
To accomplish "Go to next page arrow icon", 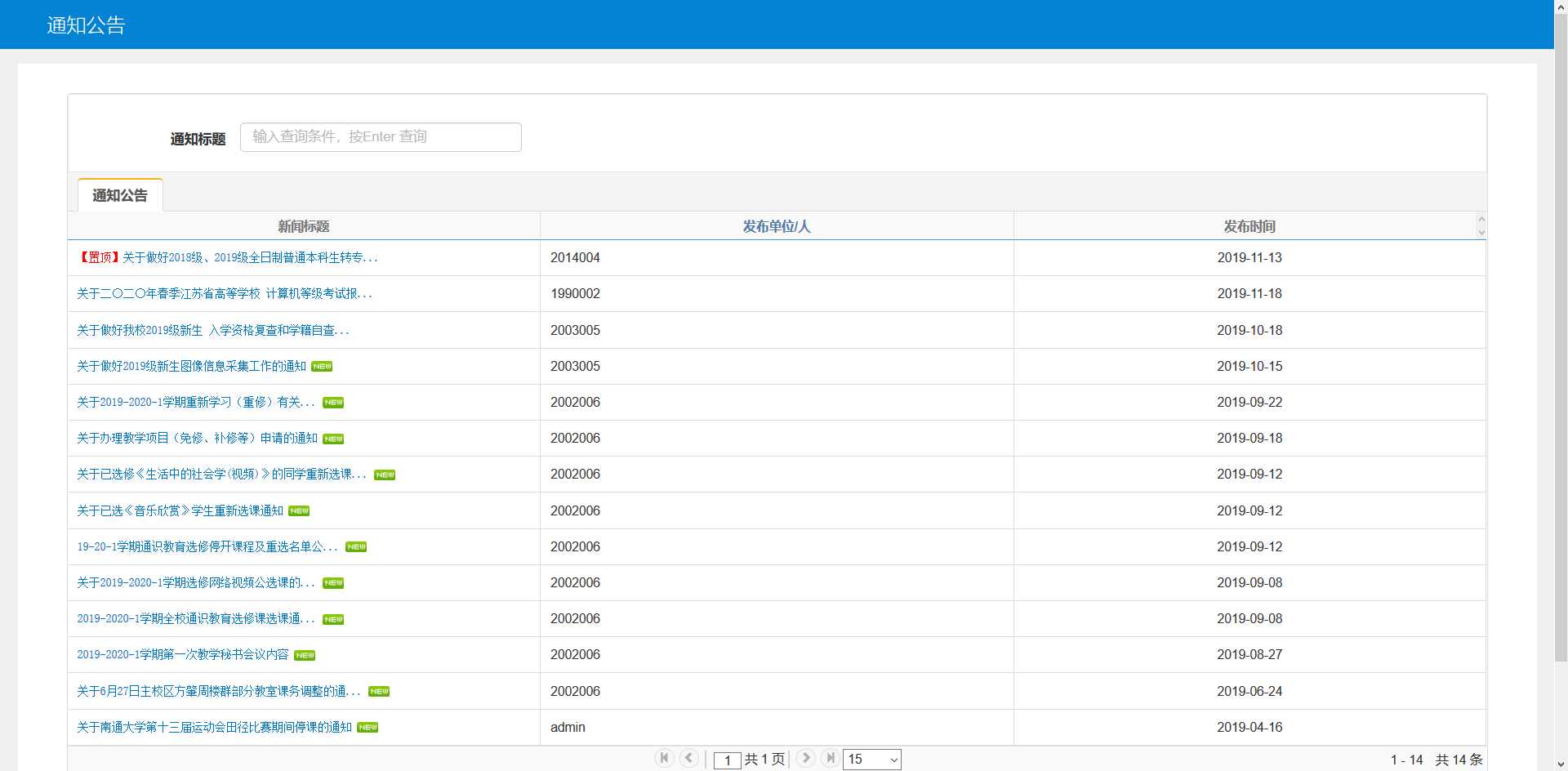I will (x=805, y=758).
